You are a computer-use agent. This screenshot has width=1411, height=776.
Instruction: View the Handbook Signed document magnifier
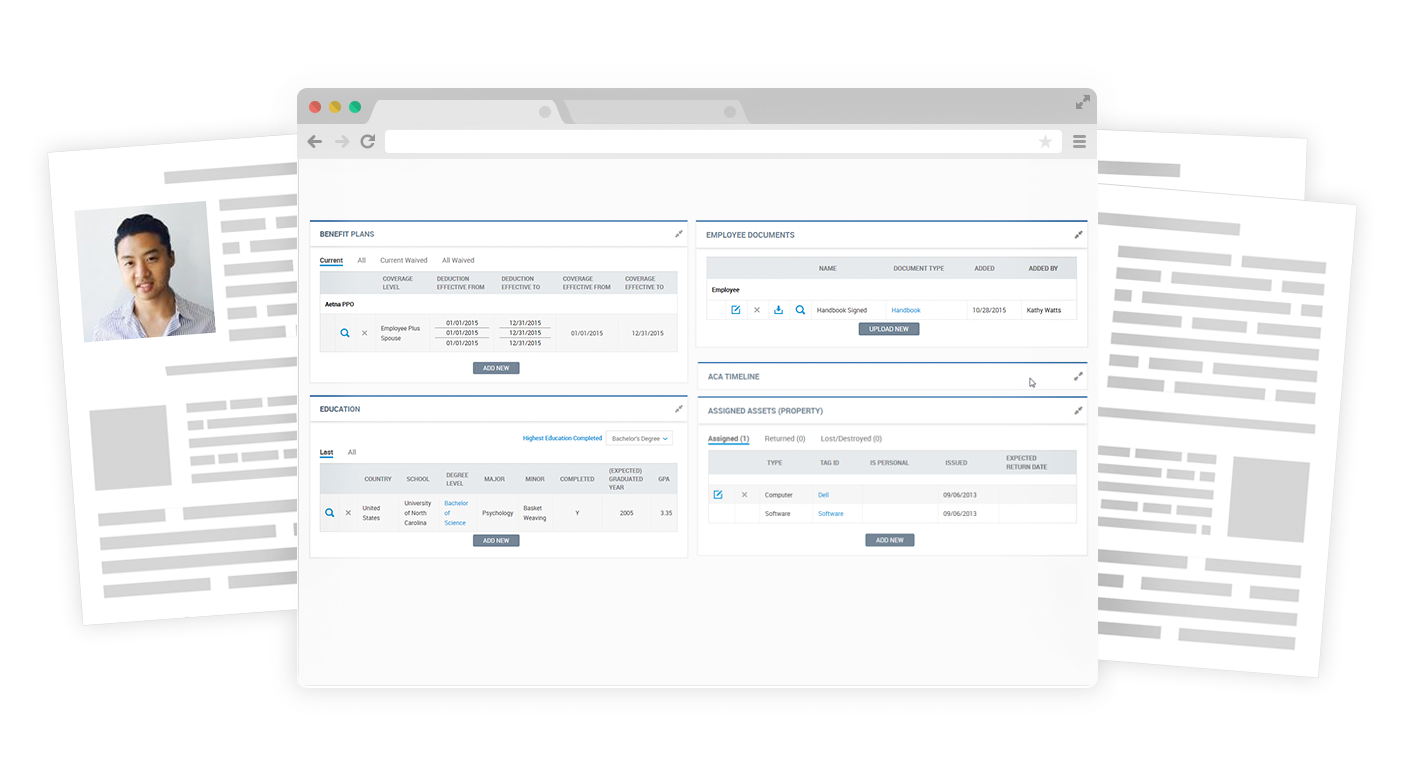800,310
